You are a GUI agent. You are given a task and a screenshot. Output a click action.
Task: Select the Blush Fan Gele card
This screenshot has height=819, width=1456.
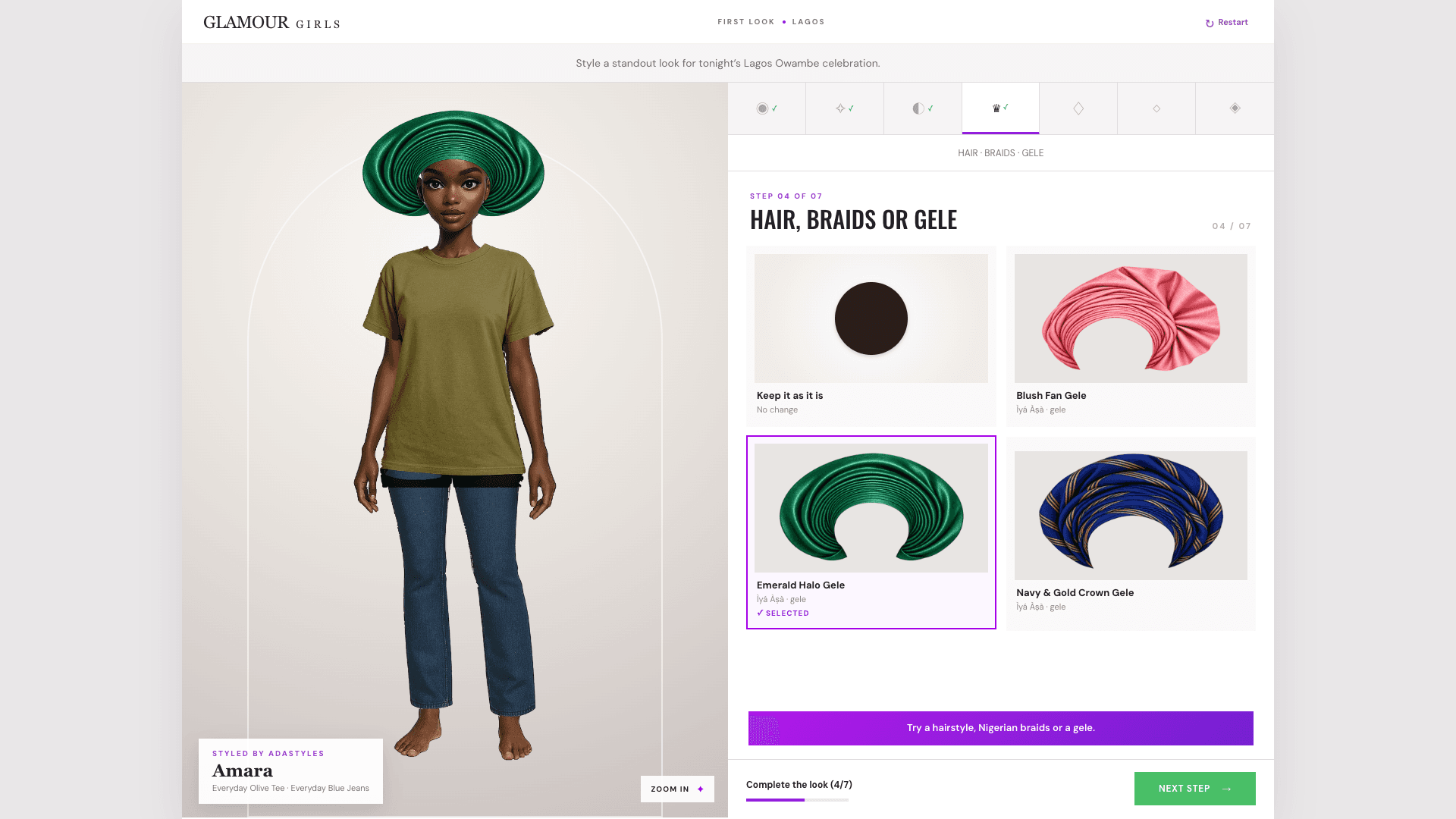[1131, 335]
